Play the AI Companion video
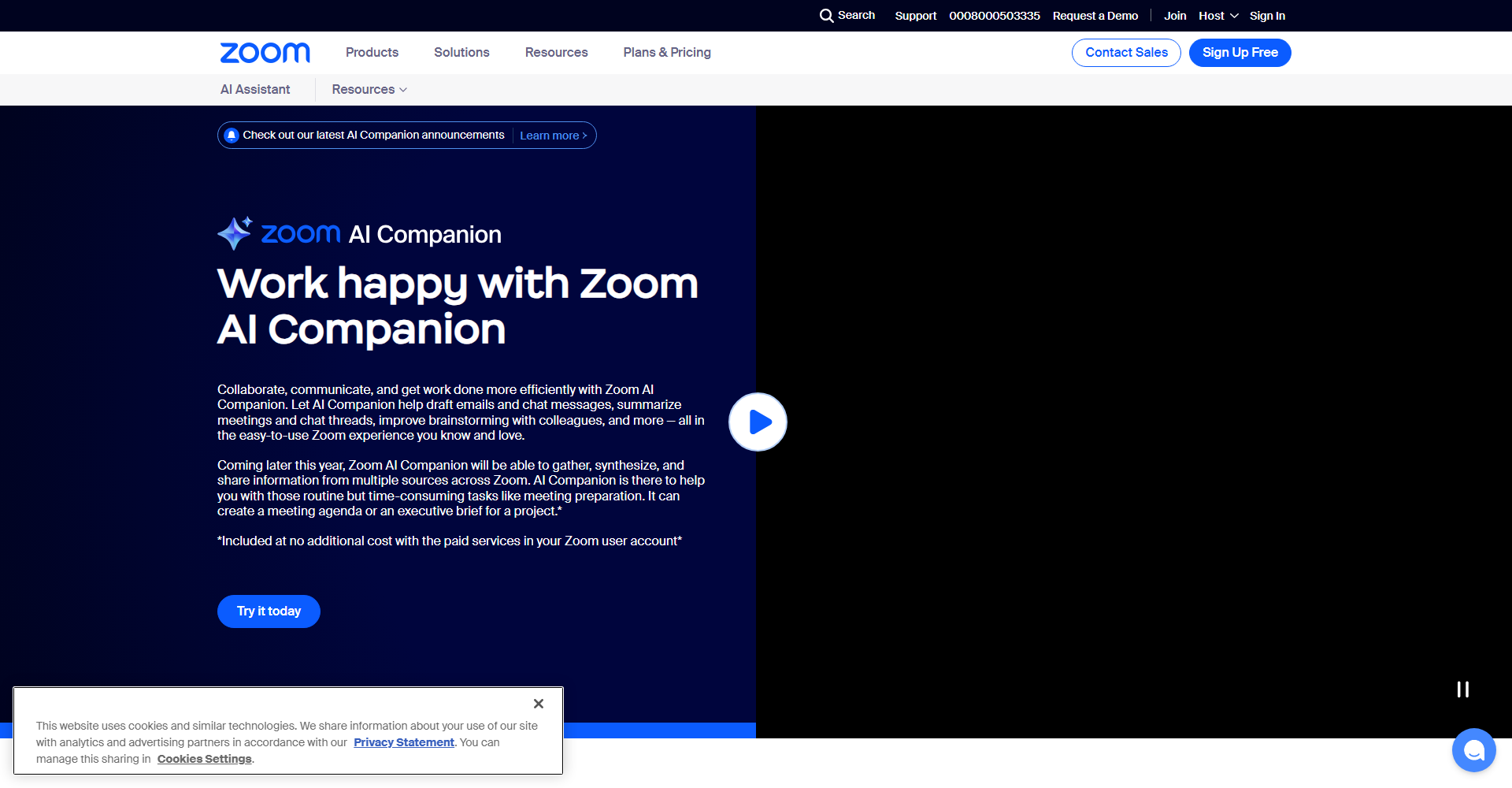Image resolution: width=1512 pixels, height=788 pixels. (758, 422)
